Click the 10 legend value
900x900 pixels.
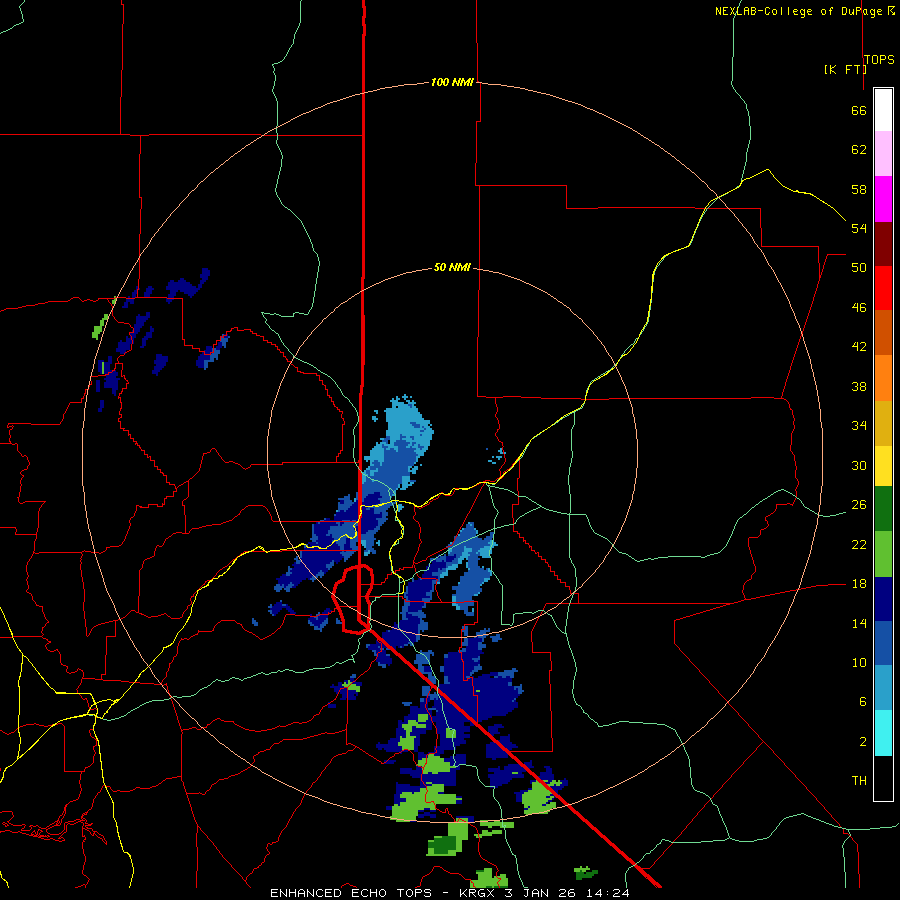coord(859,662)
